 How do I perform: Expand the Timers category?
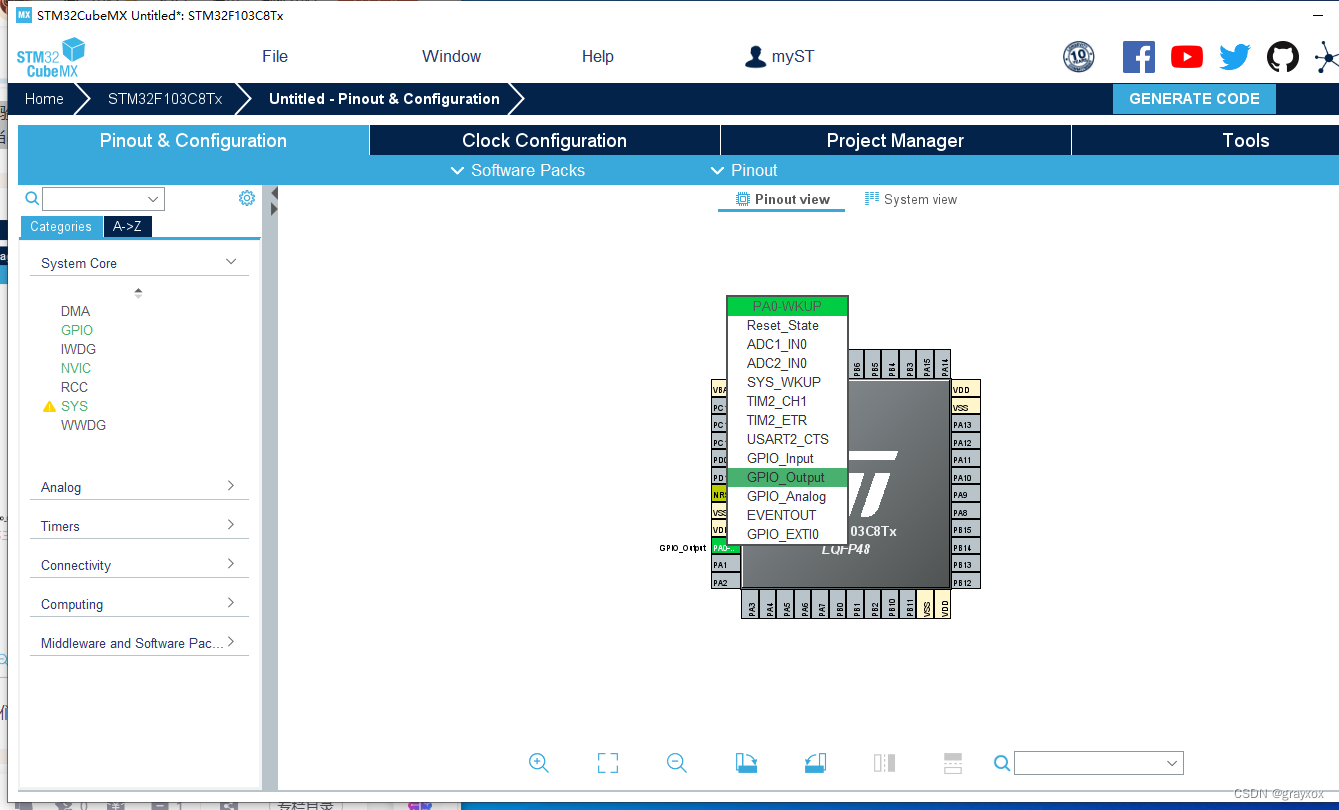click(231, 525)
